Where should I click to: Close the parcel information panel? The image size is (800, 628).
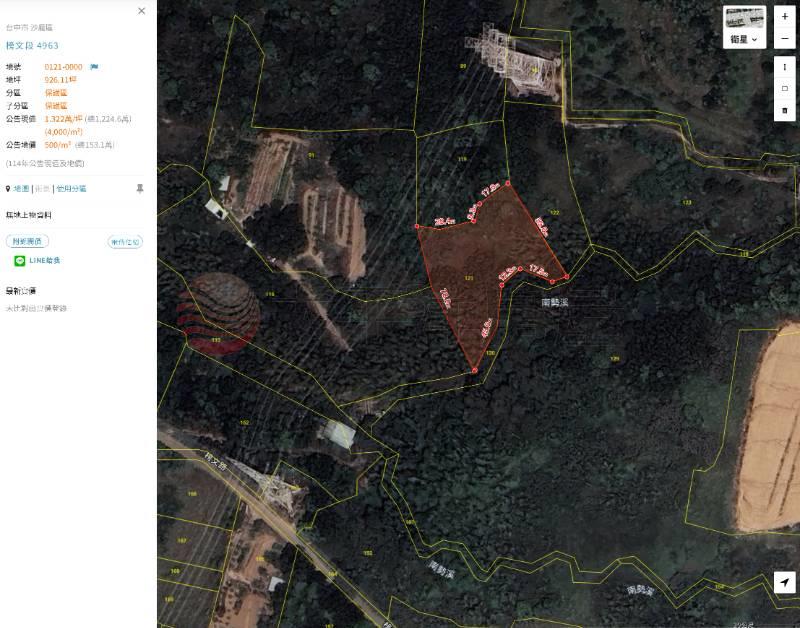tap(141, 11)
